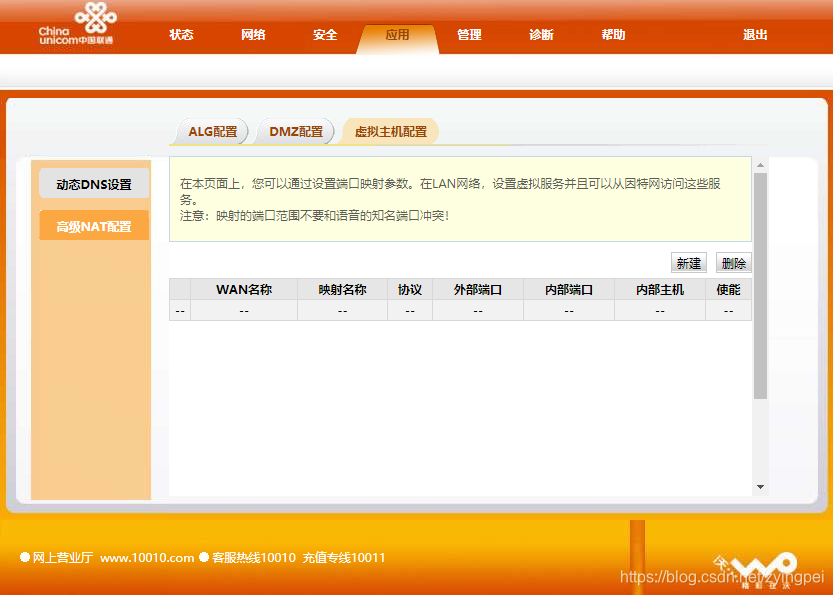Click the WAN名称 column header
Screen dimensions: 834x596
[x=244, y=290]
